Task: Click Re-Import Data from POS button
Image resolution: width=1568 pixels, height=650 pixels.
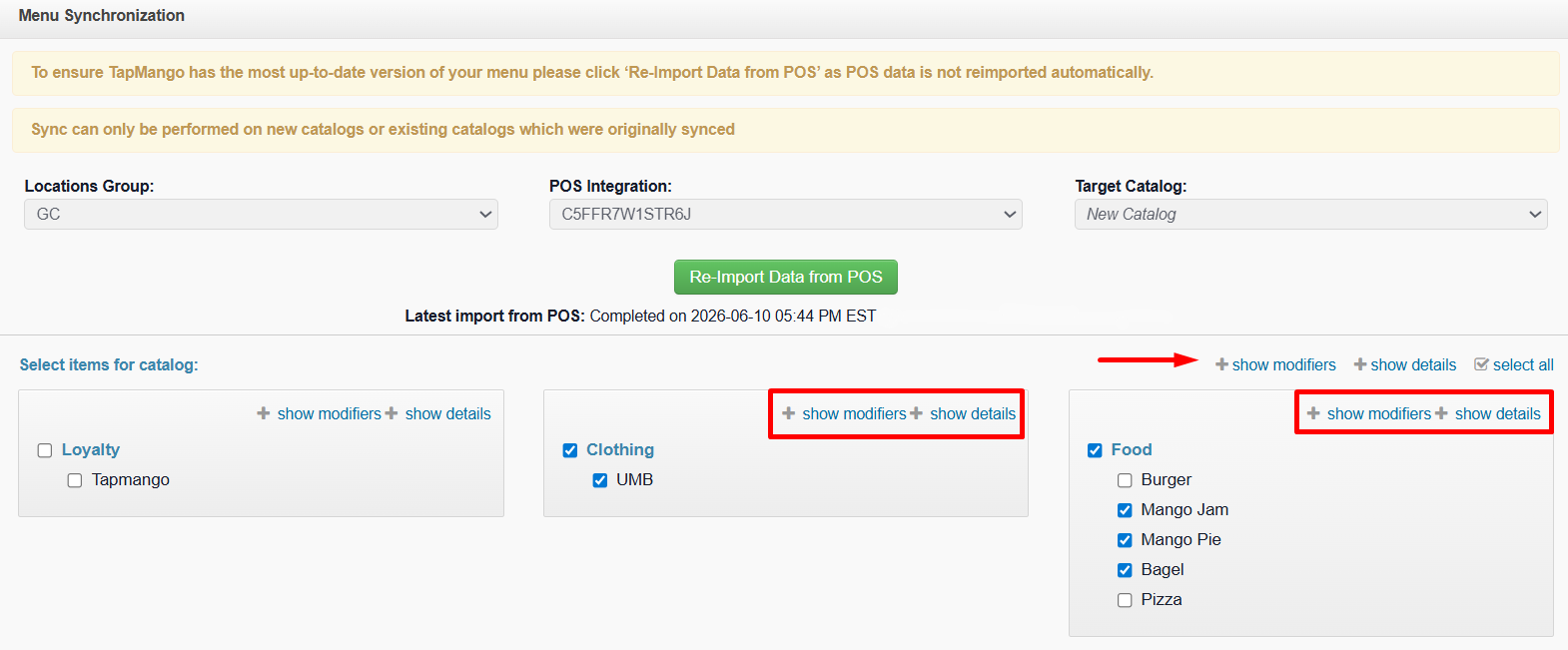Action: click(786, 277)
